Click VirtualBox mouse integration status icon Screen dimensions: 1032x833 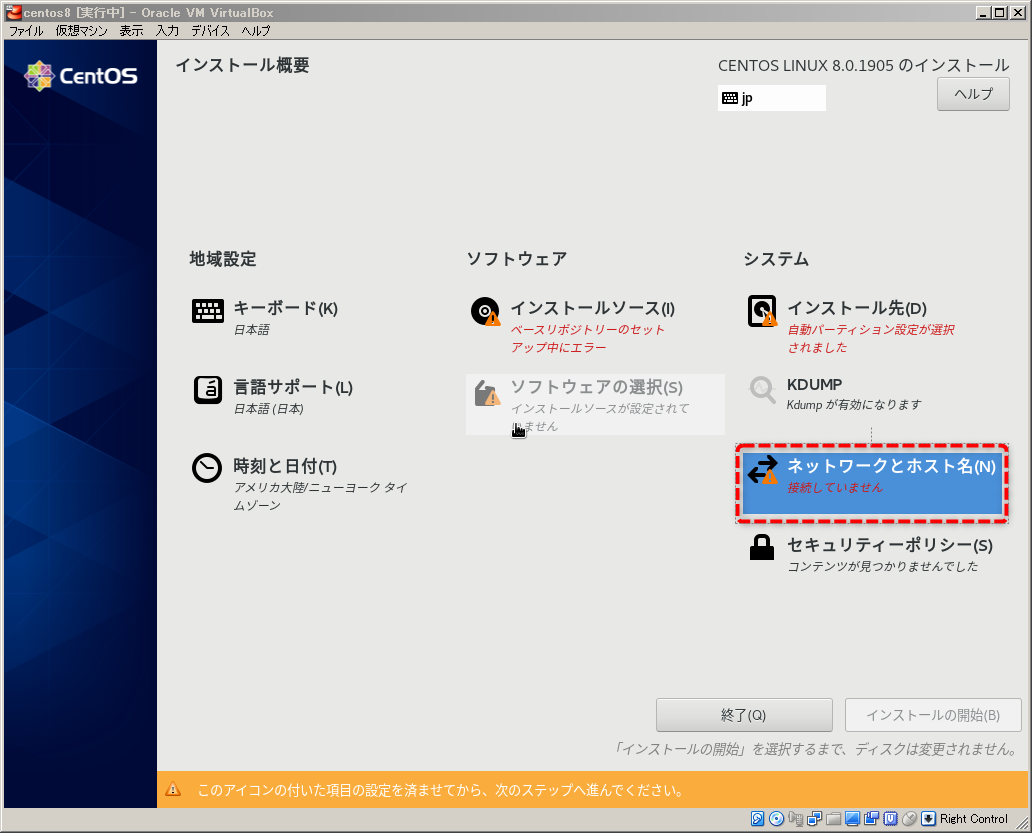tap(910, 819)
